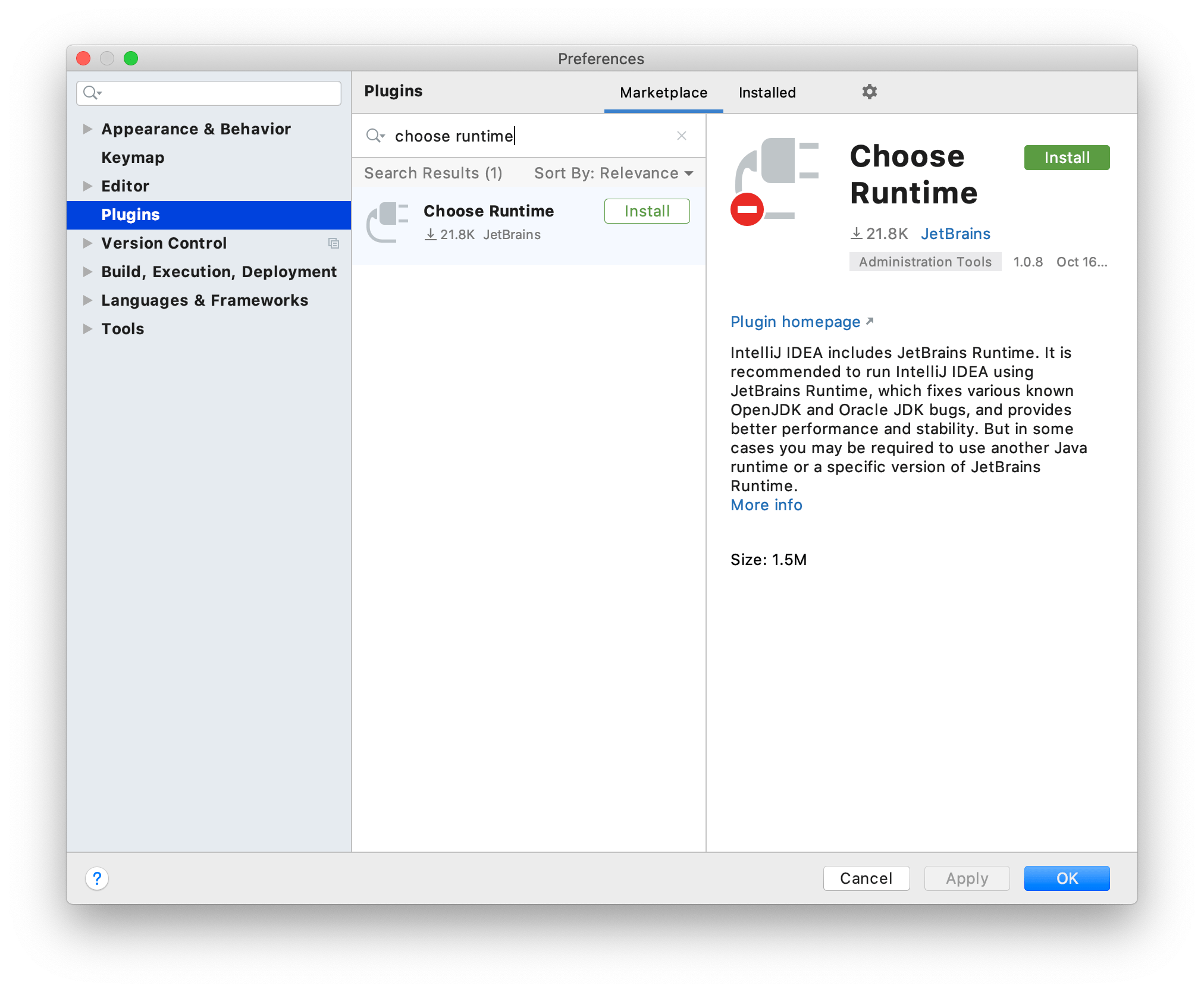Click the search input field

(528, 136)
